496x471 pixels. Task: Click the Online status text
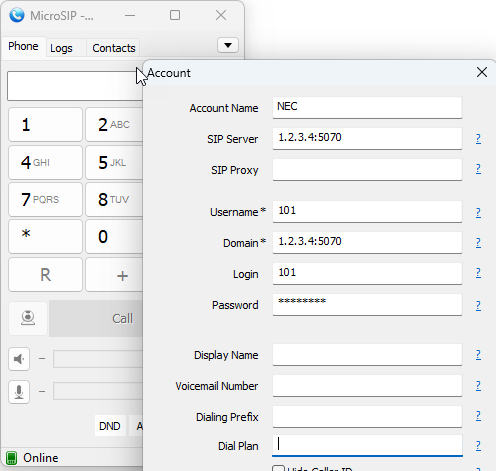coord(41,458)
